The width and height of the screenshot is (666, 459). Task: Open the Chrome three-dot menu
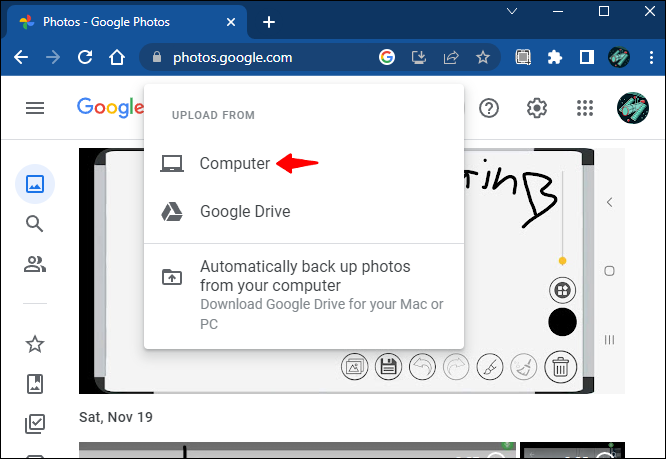[651, 57]
